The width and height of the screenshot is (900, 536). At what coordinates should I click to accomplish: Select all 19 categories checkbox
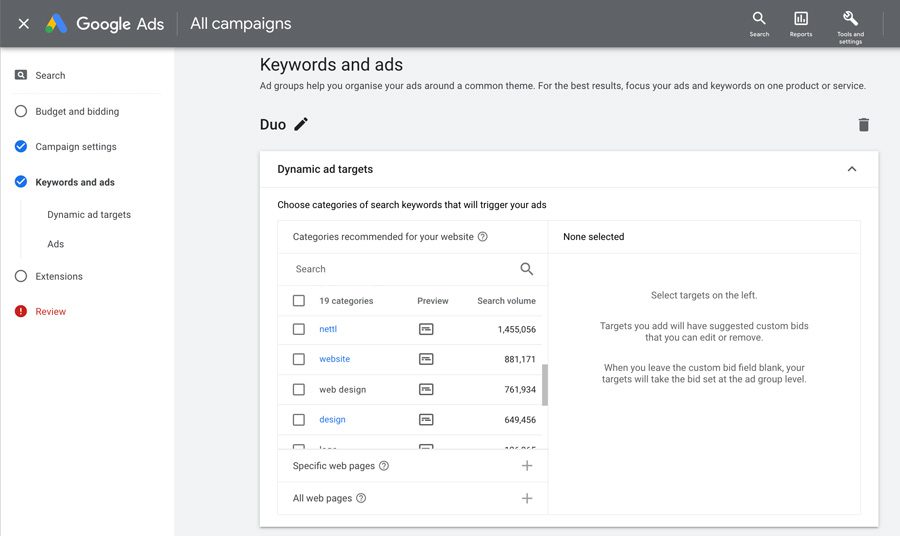(298, 301)
